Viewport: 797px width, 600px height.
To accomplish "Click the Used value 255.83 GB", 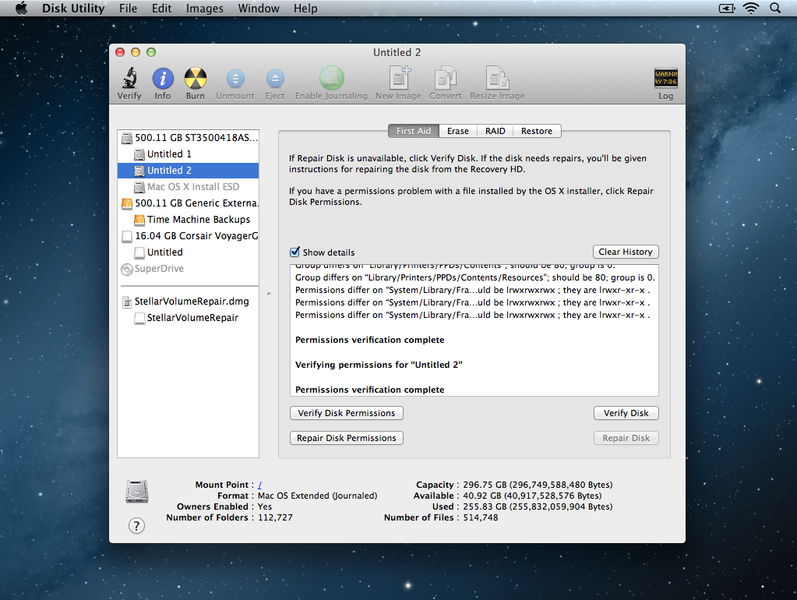I will click(538, 507).
